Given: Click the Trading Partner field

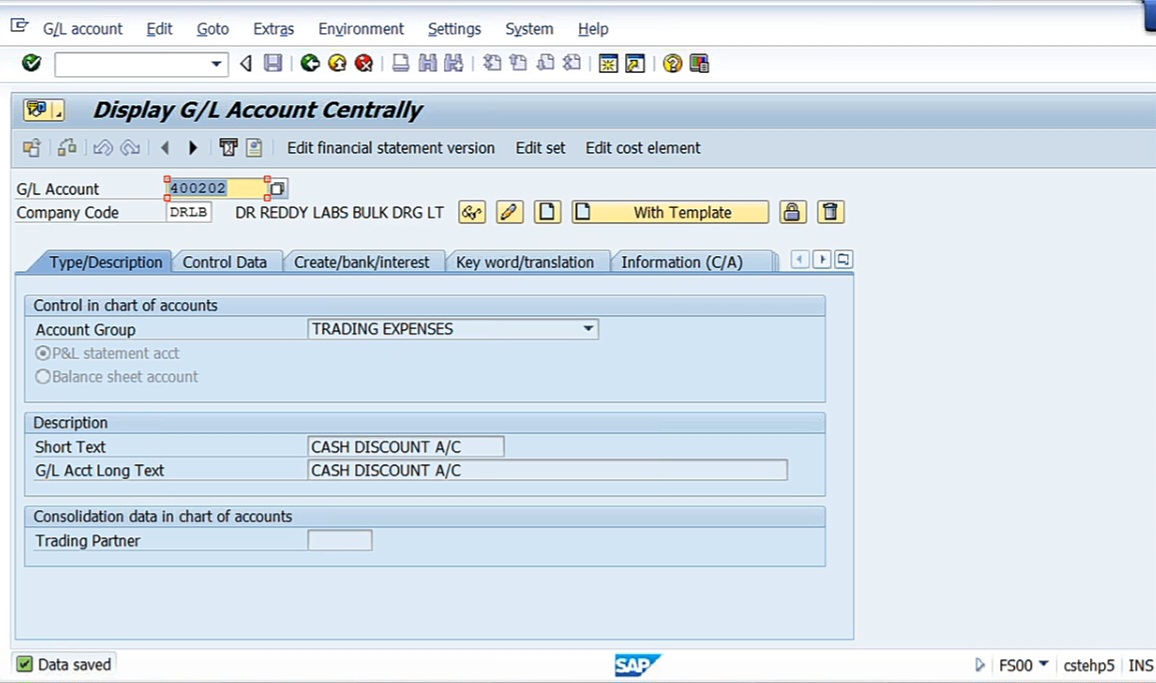Looking at the screenshot, I should (x=340, y=541).
